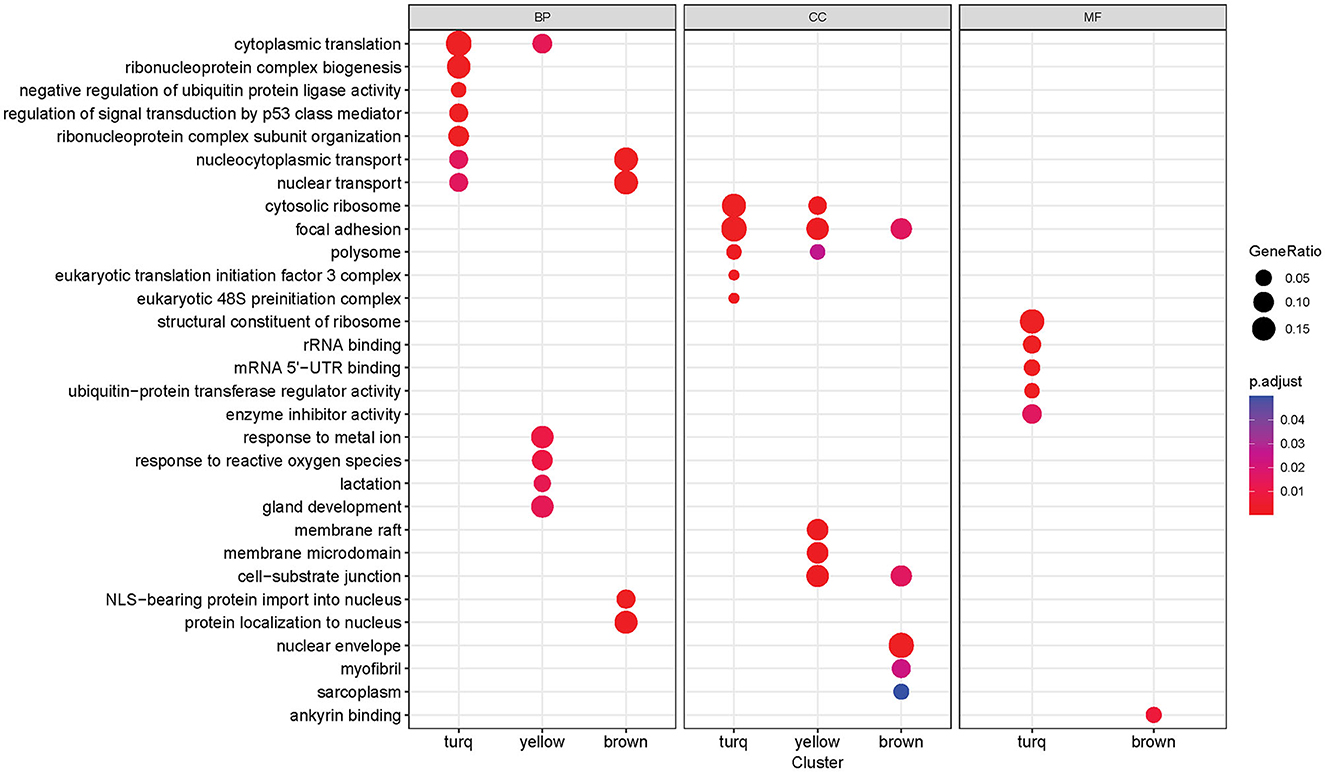1325x772 pixels.
Task: Click the blue sarcoplasm dot in CC brown
Action: [x=900, y=692]
